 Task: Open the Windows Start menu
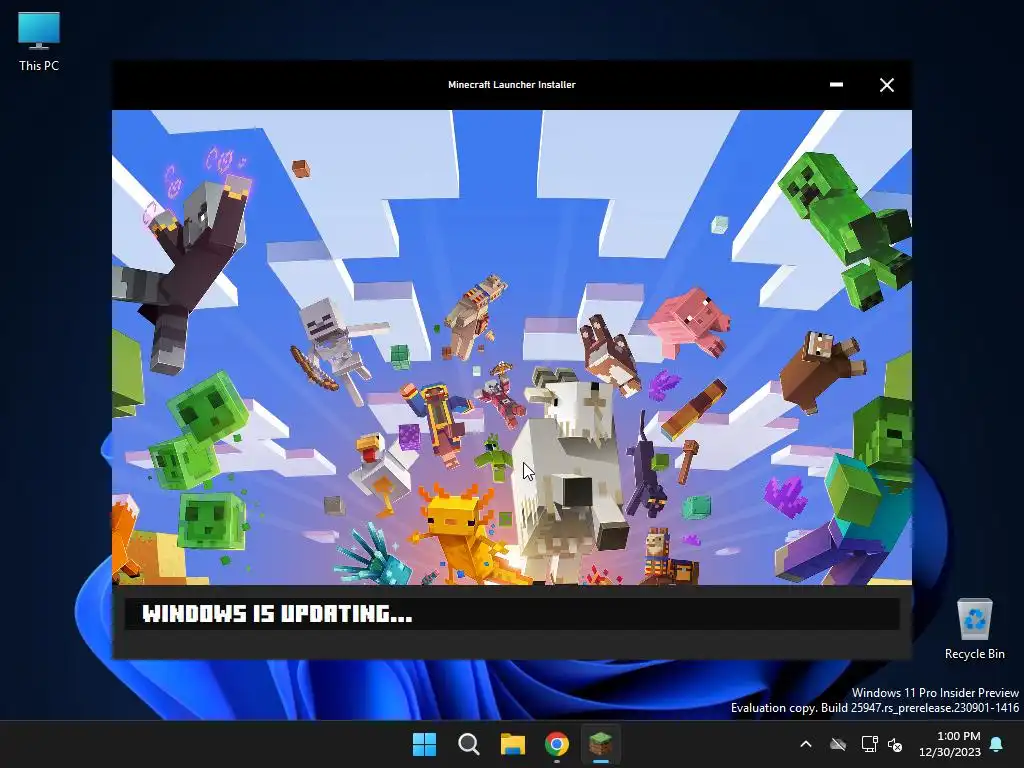click(424, 744)
